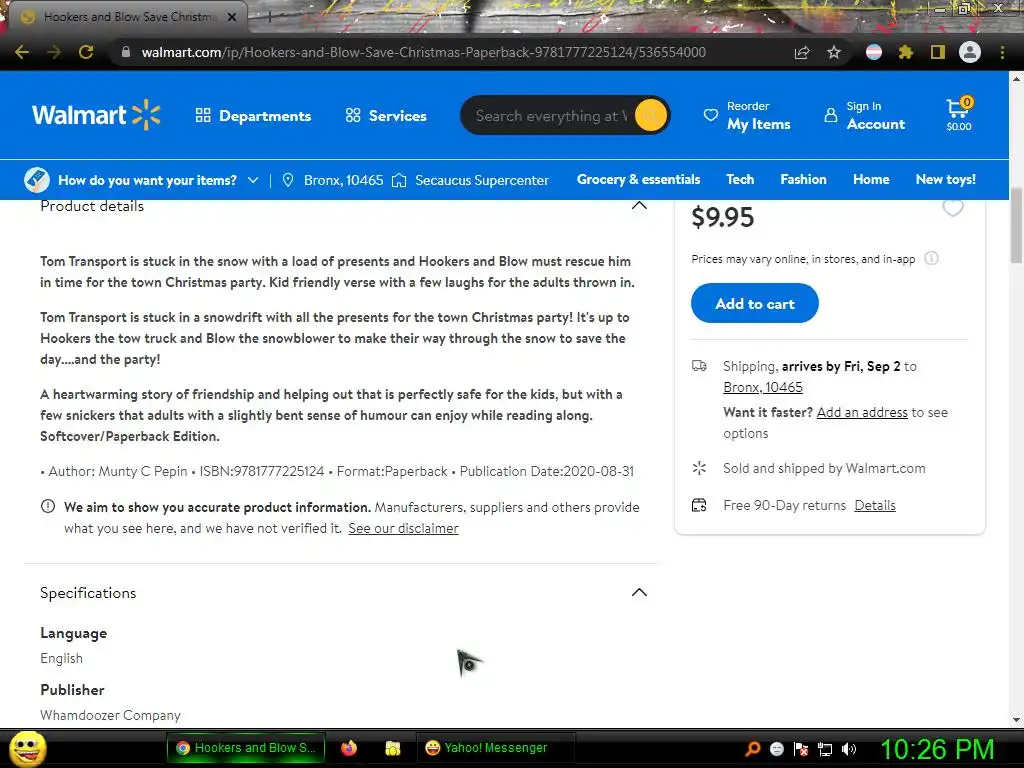The height and width of the screenshot is (768, 1024).
Task: Close the Hookers and Blow browser tab
Action: click(232, 17)
